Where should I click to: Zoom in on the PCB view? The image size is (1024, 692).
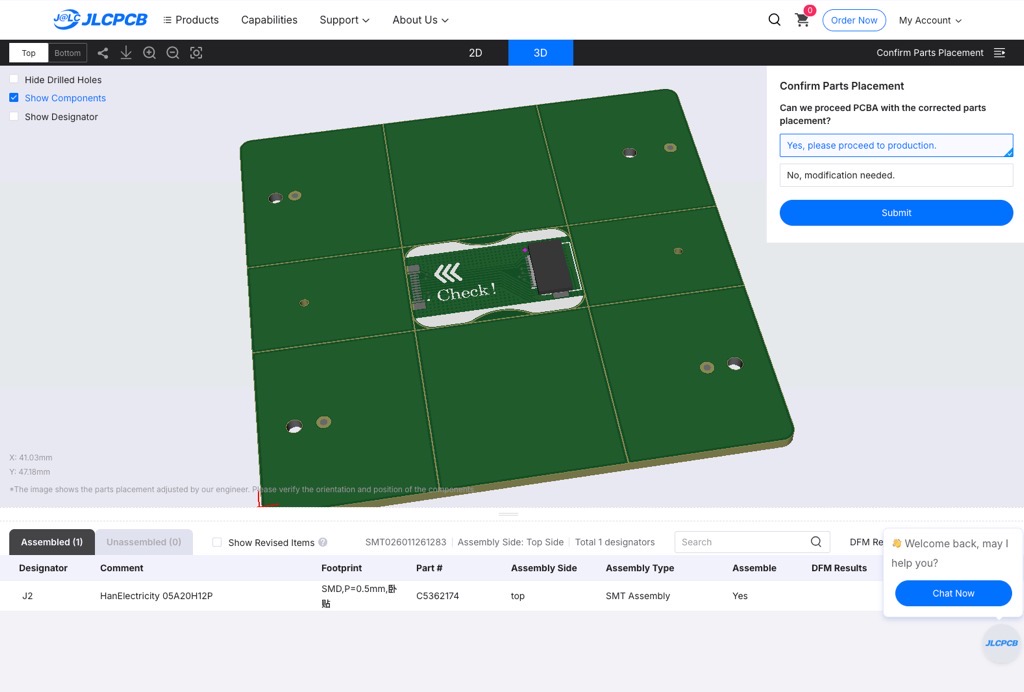[149, 53]
